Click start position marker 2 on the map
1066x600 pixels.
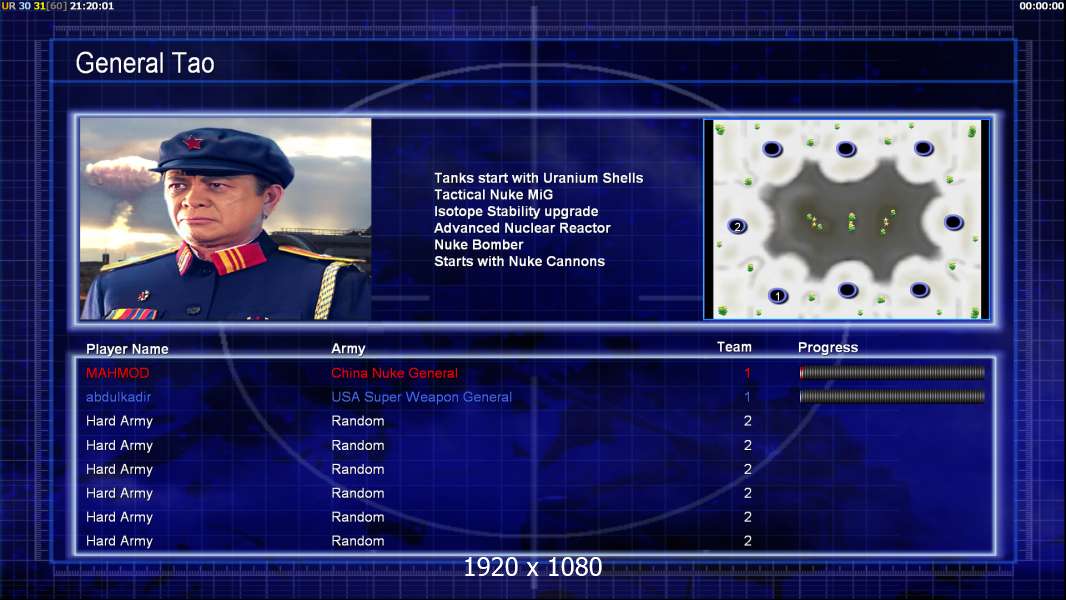click(x=738, y=226)
